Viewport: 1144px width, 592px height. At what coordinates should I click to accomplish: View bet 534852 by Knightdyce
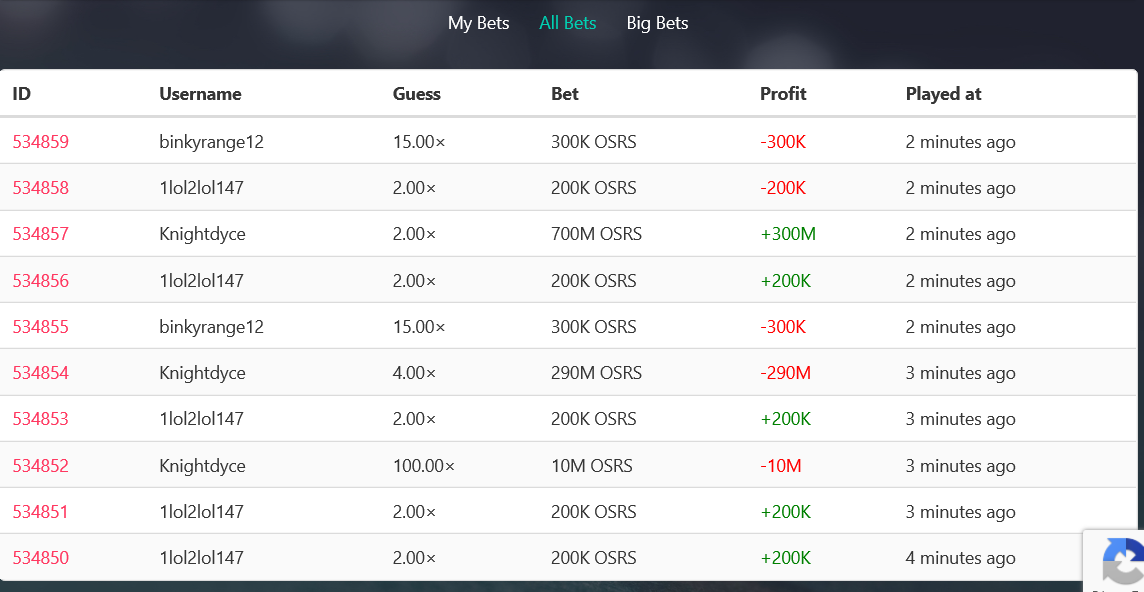tap(41, 466)
